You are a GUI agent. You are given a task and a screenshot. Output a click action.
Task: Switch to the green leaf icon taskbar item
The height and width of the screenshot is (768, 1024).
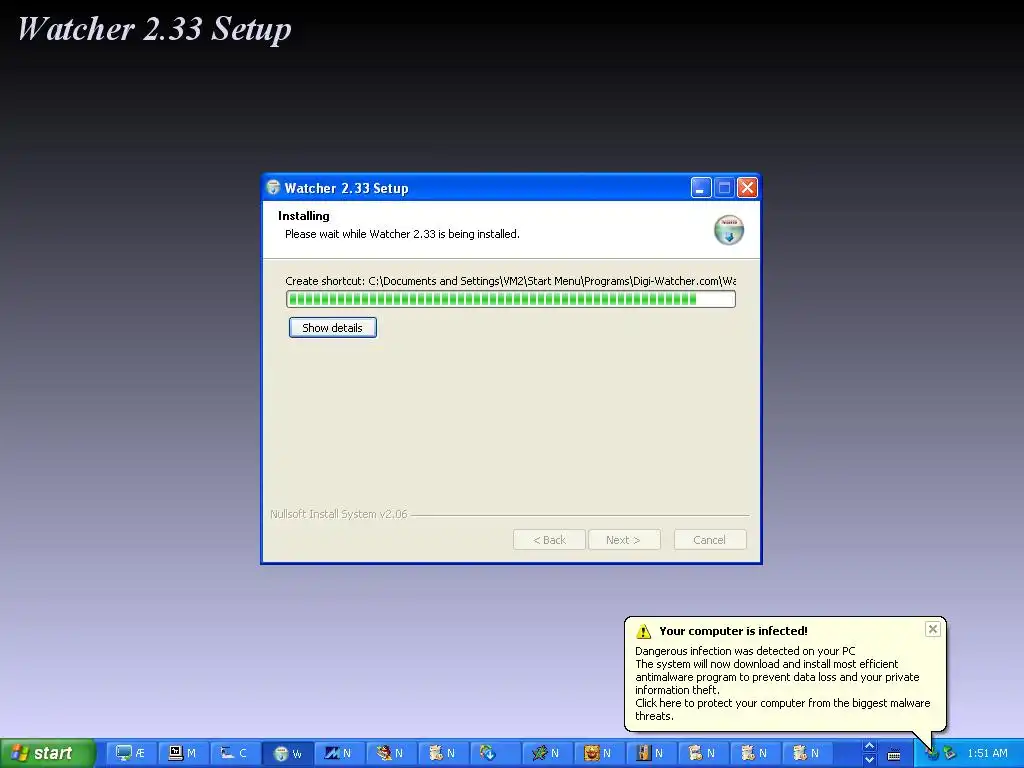coord(546,753)
